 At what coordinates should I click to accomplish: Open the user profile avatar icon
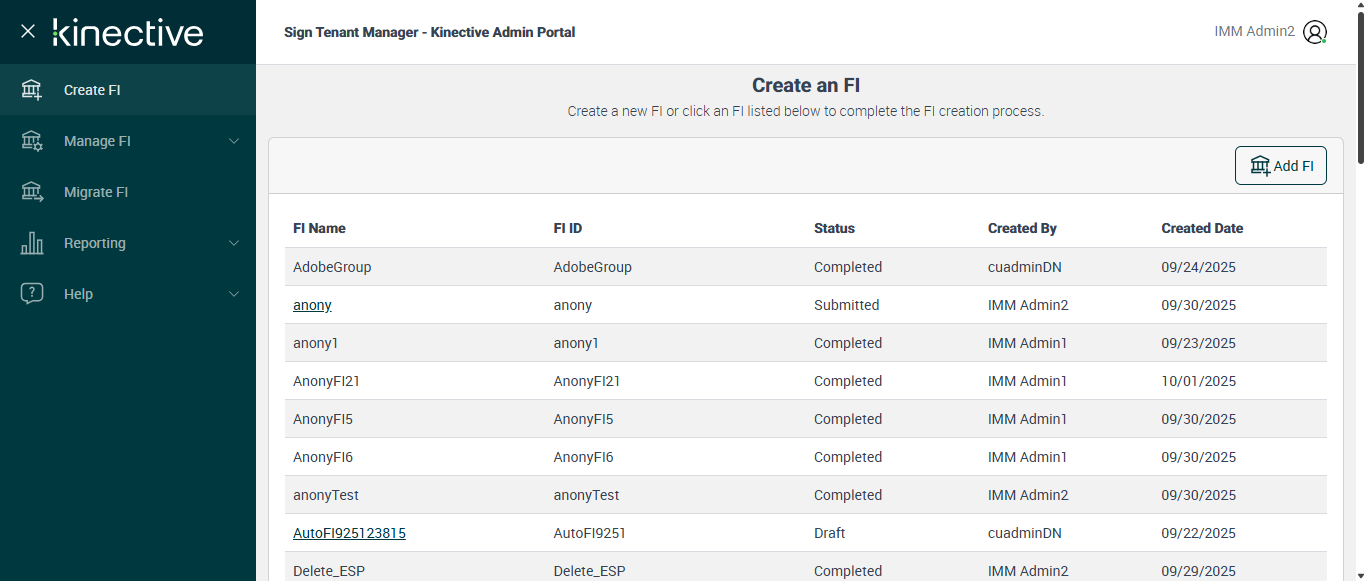point(1315,32)
